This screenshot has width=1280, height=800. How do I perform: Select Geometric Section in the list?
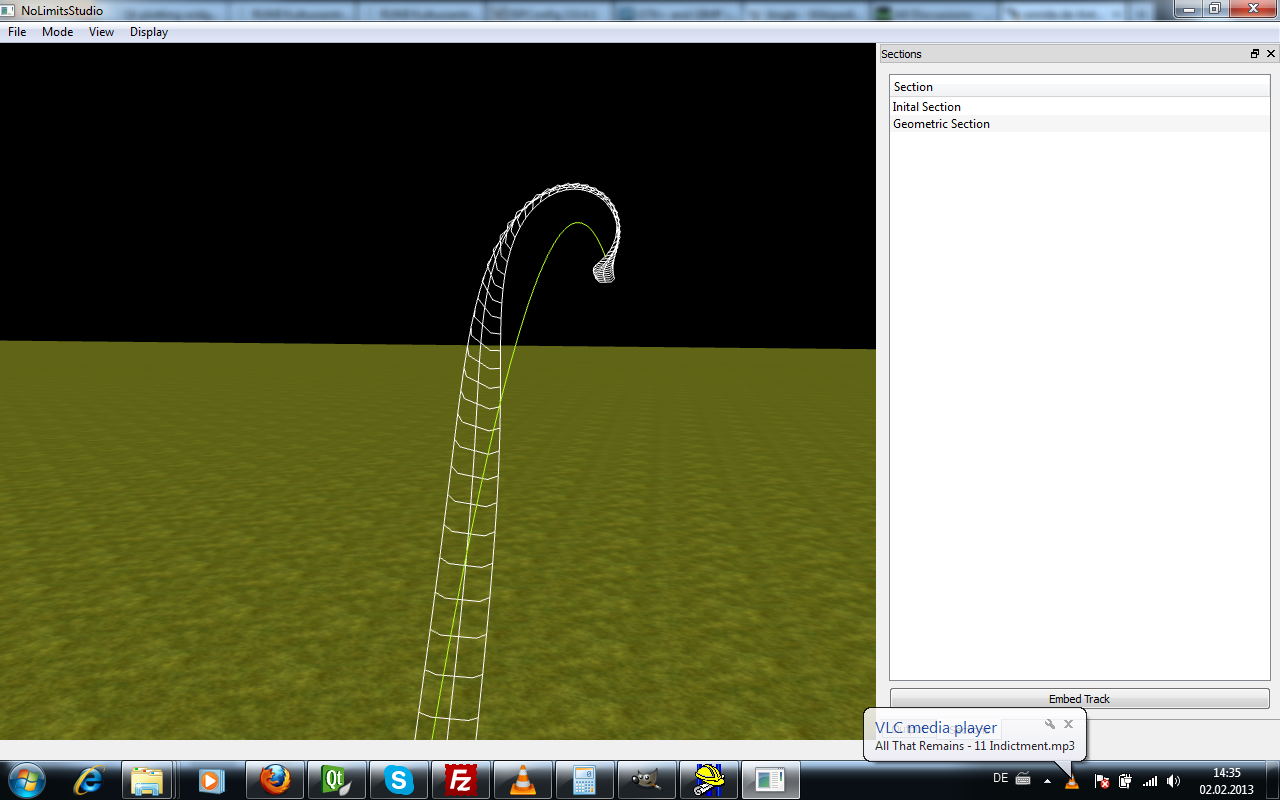point(941,124)
